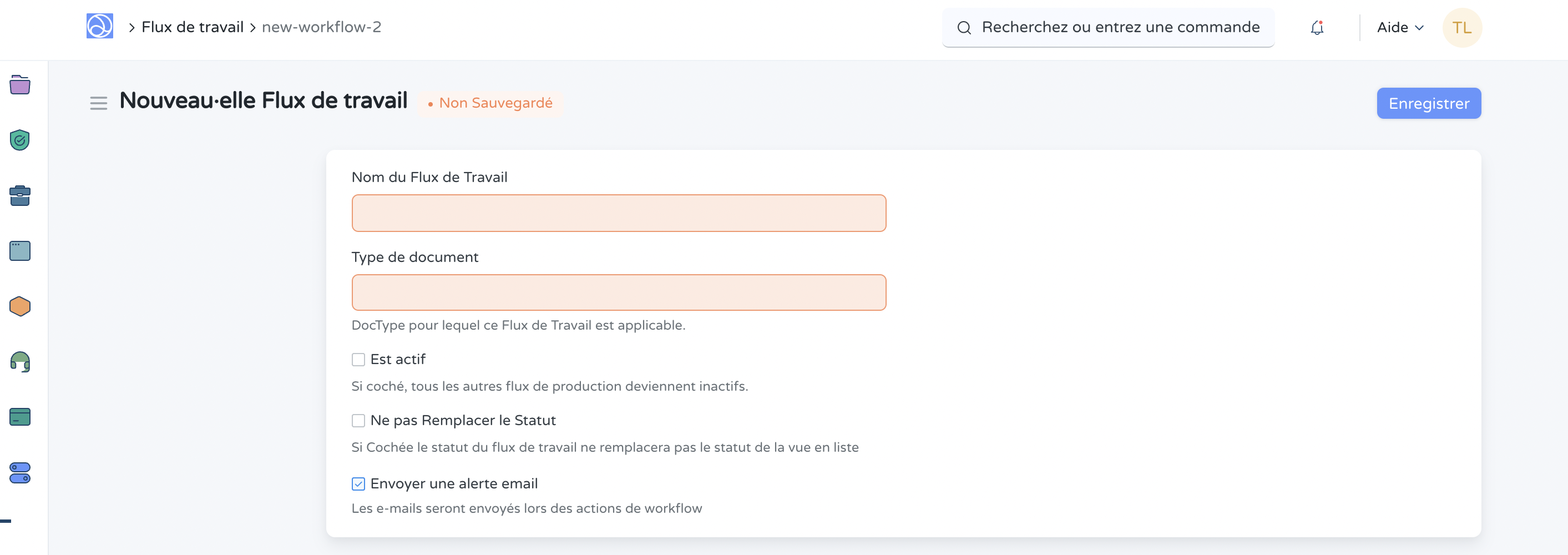This screenshot has width=1568, height=555.
Task: Open the sidebar toggle beside the workflow title
Action: coord(98,103)
